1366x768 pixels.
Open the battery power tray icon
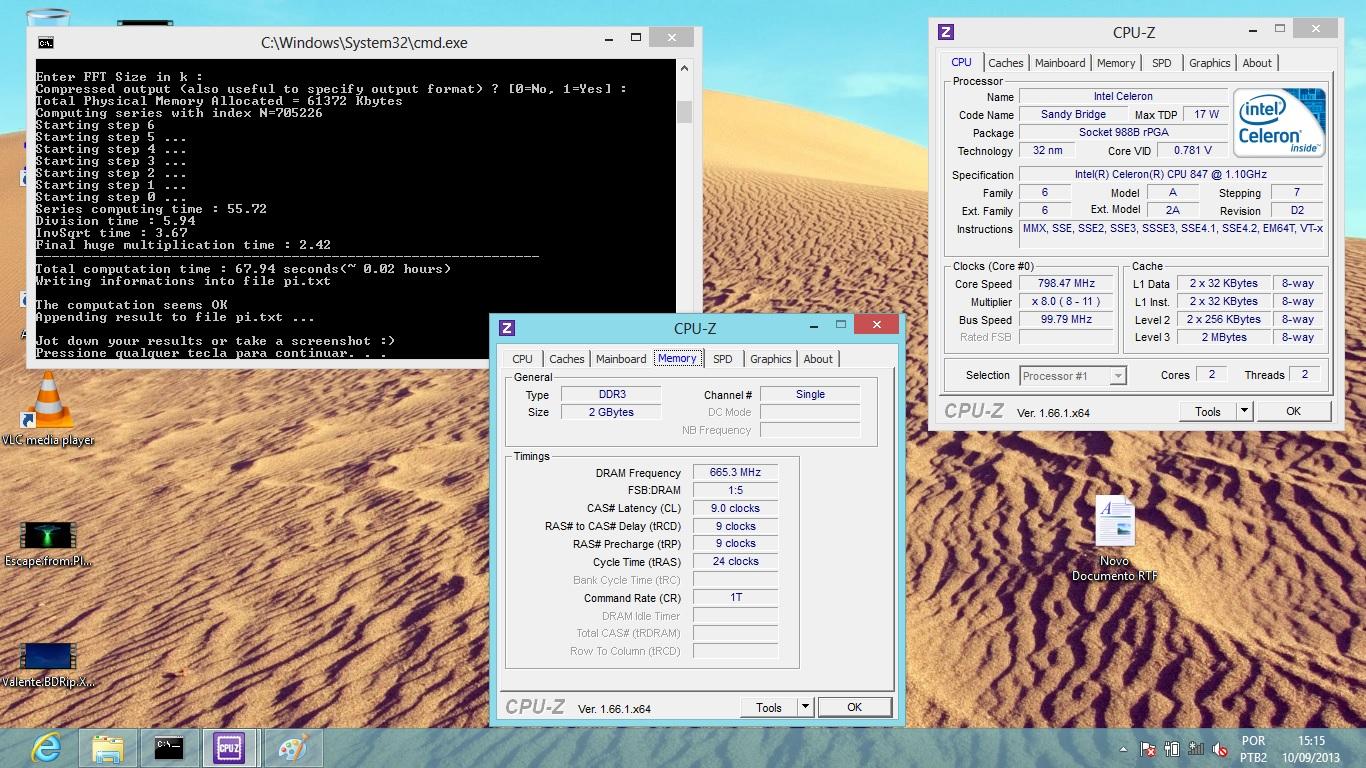point(1172,748)
